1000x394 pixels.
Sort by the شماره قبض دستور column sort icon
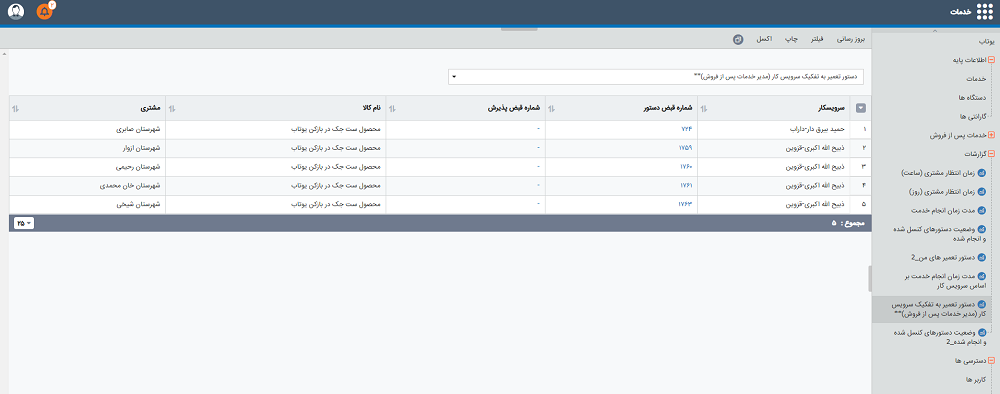pyautogui.click(x=552, y=108)
